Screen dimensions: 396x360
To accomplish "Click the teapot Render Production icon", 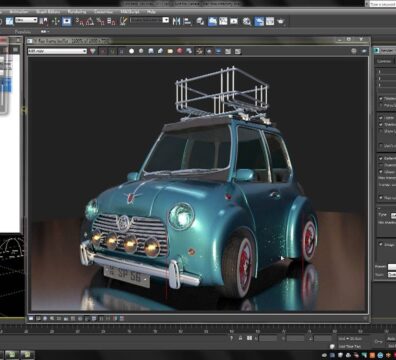I will tap(281, 22).
